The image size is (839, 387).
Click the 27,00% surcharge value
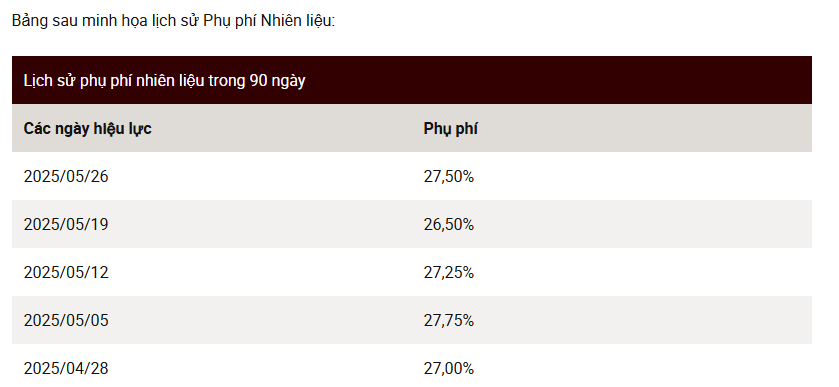click(x=449, y=368)
